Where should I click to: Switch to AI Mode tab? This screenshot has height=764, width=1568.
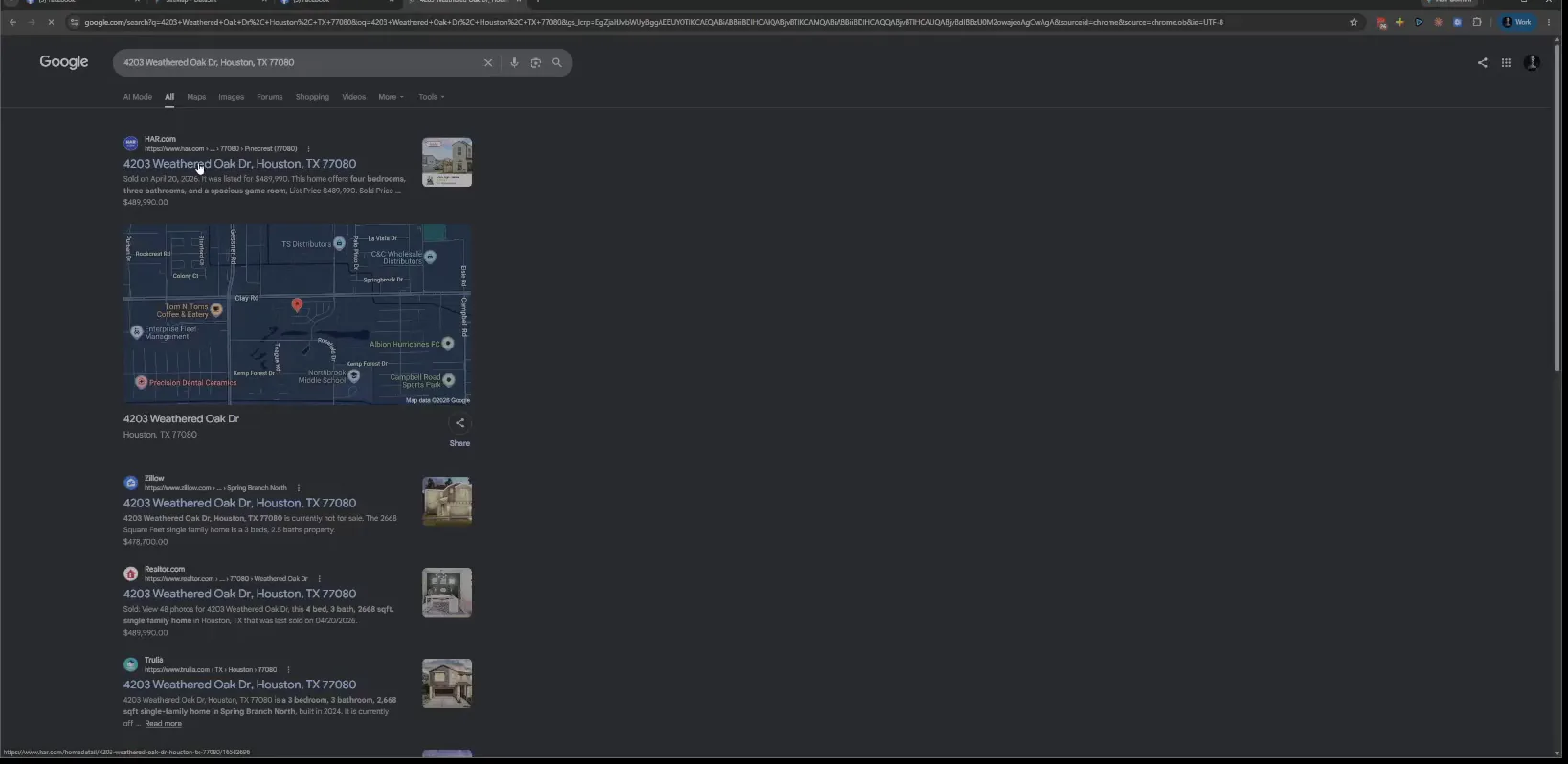point(137,97)
